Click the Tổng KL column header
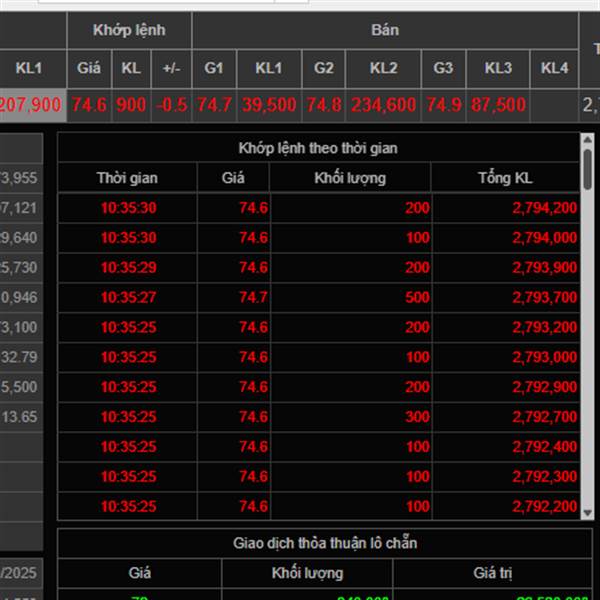600x600 pixels. pos(505,178)
